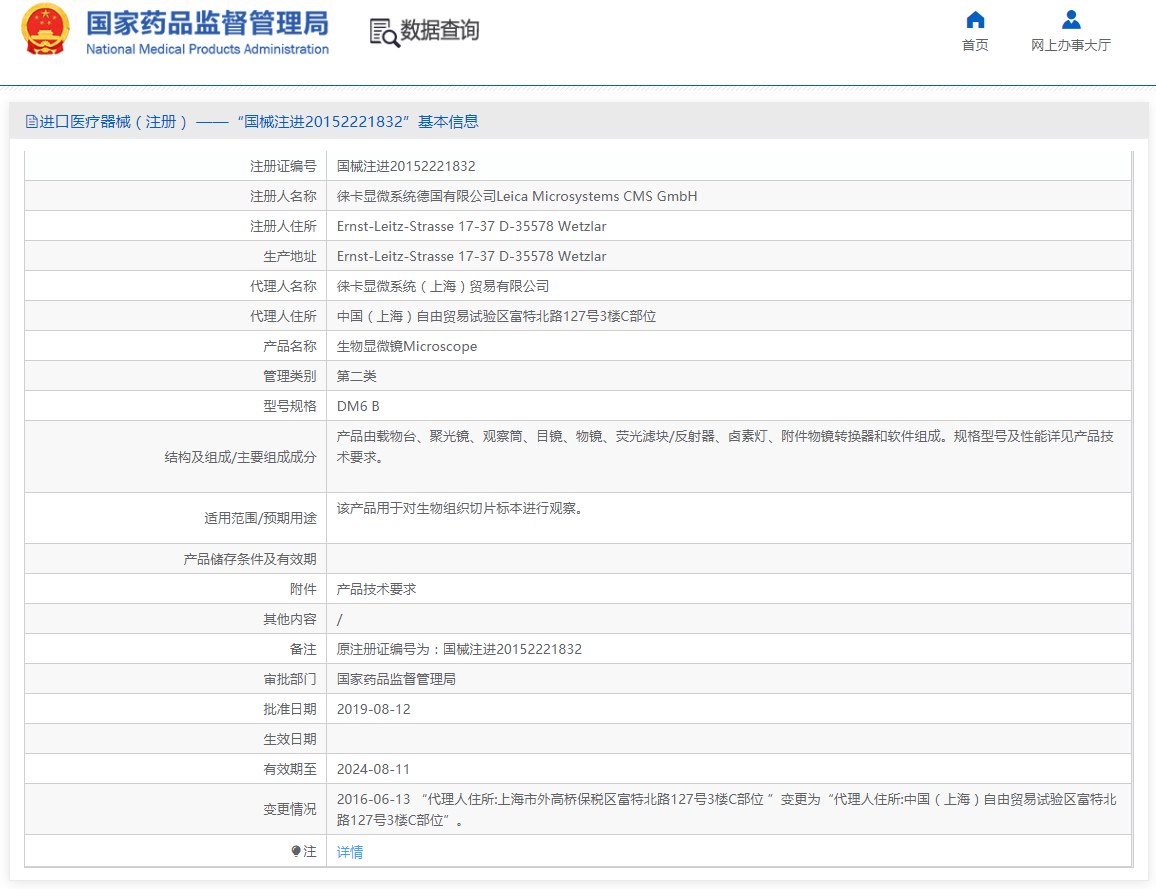Click the approval date 2019-08-12
The image size is (1156, 889).
(x=373, y=709)
